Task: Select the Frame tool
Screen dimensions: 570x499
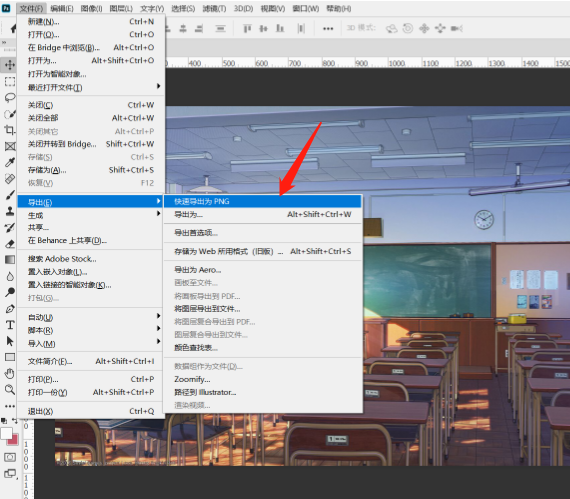Action: 9,146
